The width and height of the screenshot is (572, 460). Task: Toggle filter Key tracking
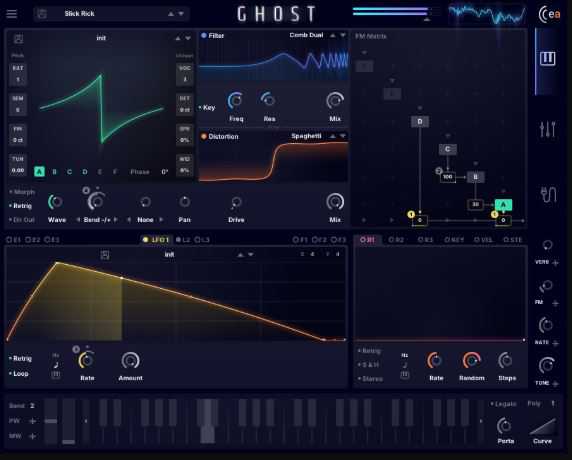(207, 108)
